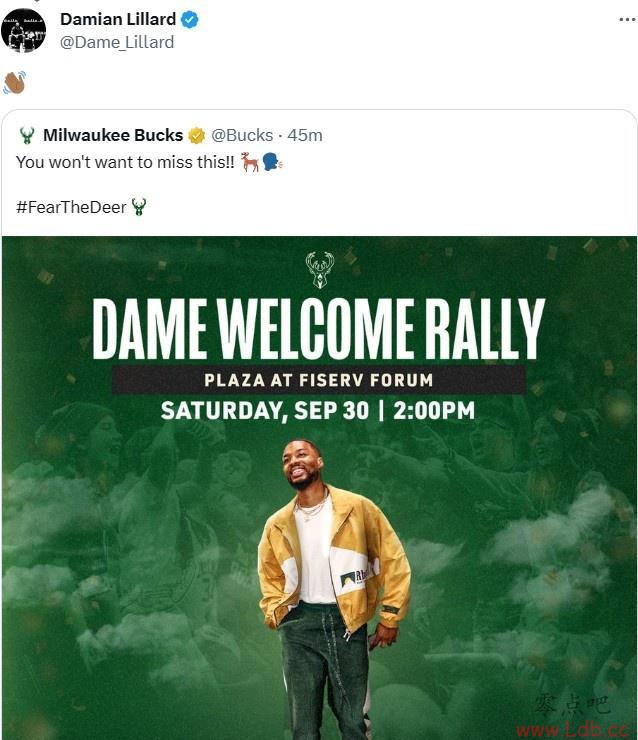Screen dimensions: 638x740
Task: Click the 45m timestamp on the quoted tweet
Action: point(305,135)
